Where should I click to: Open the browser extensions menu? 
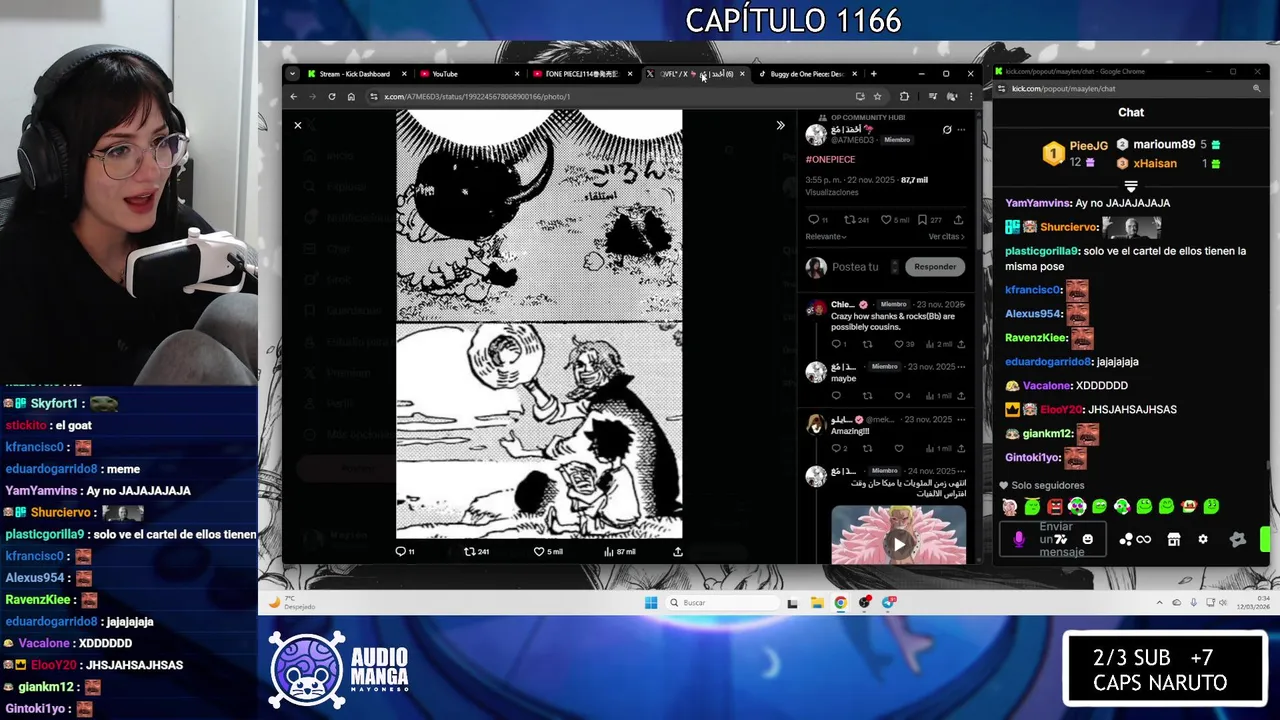click(904, 97)
